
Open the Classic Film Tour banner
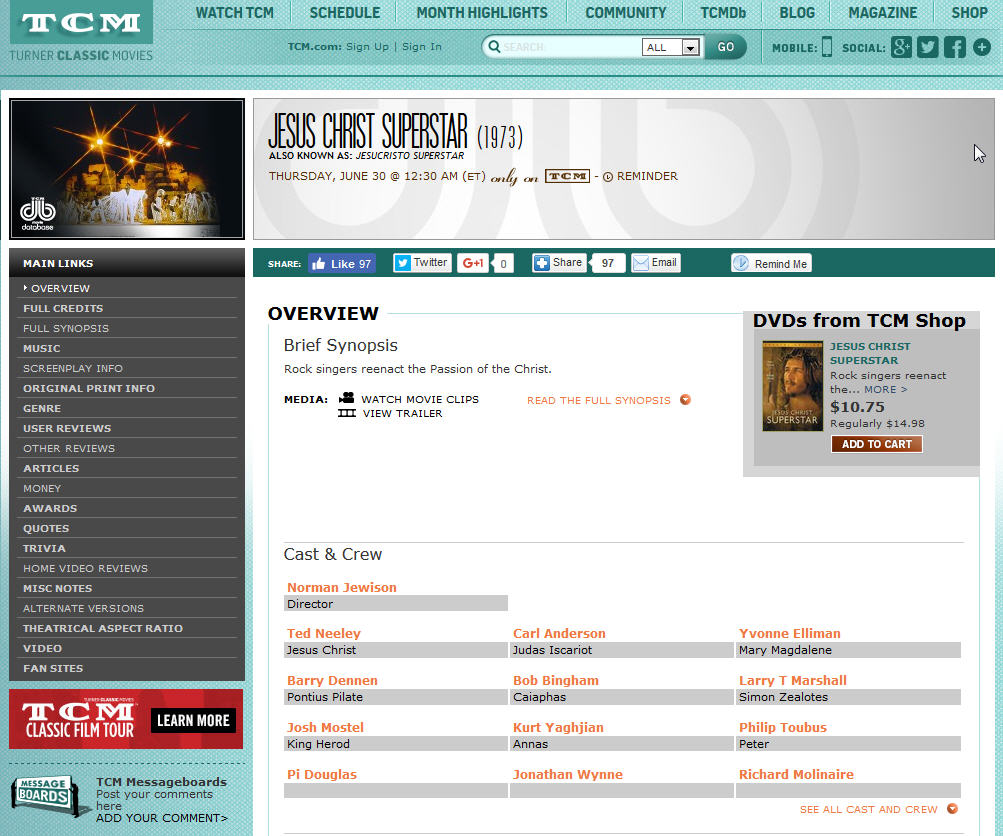click(x=126, y=719)
